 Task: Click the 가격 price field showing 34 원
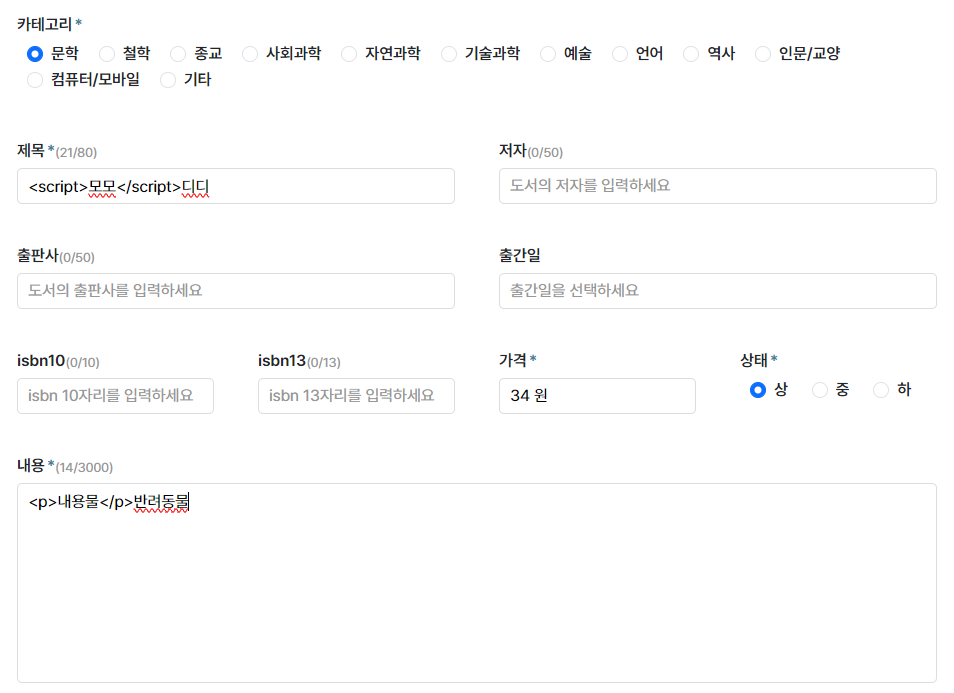pos(597,396)
